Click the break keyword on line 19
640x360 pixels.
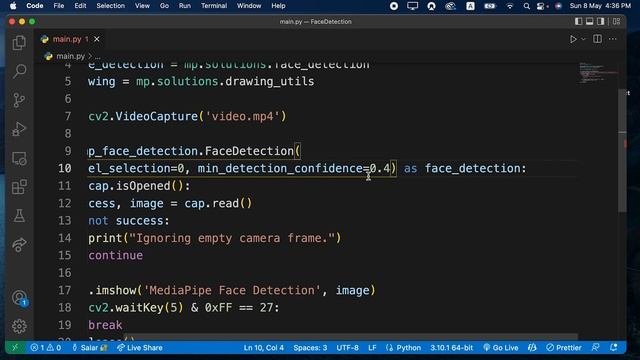[x=105, y=325]
